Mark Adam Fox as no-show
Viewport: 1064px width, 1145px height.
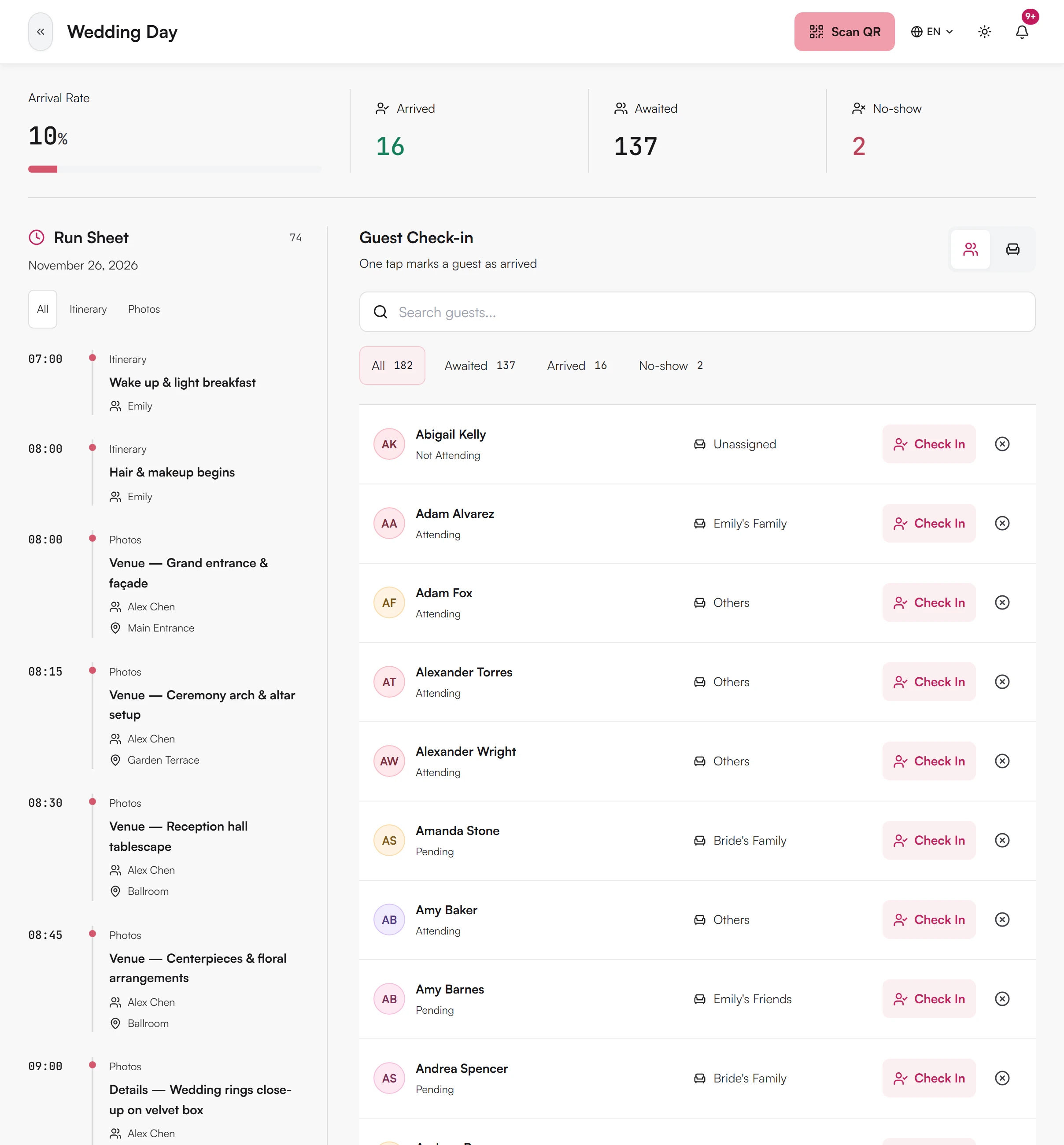pos(1002,603)
